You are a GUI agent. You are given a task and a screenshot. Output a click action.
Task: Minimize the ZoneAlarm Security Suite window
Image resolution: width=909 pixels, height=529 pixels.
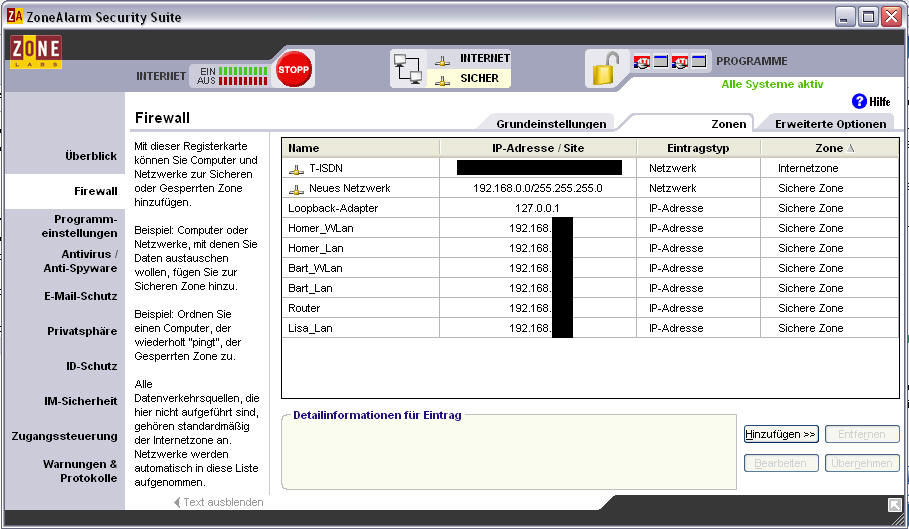845,16
